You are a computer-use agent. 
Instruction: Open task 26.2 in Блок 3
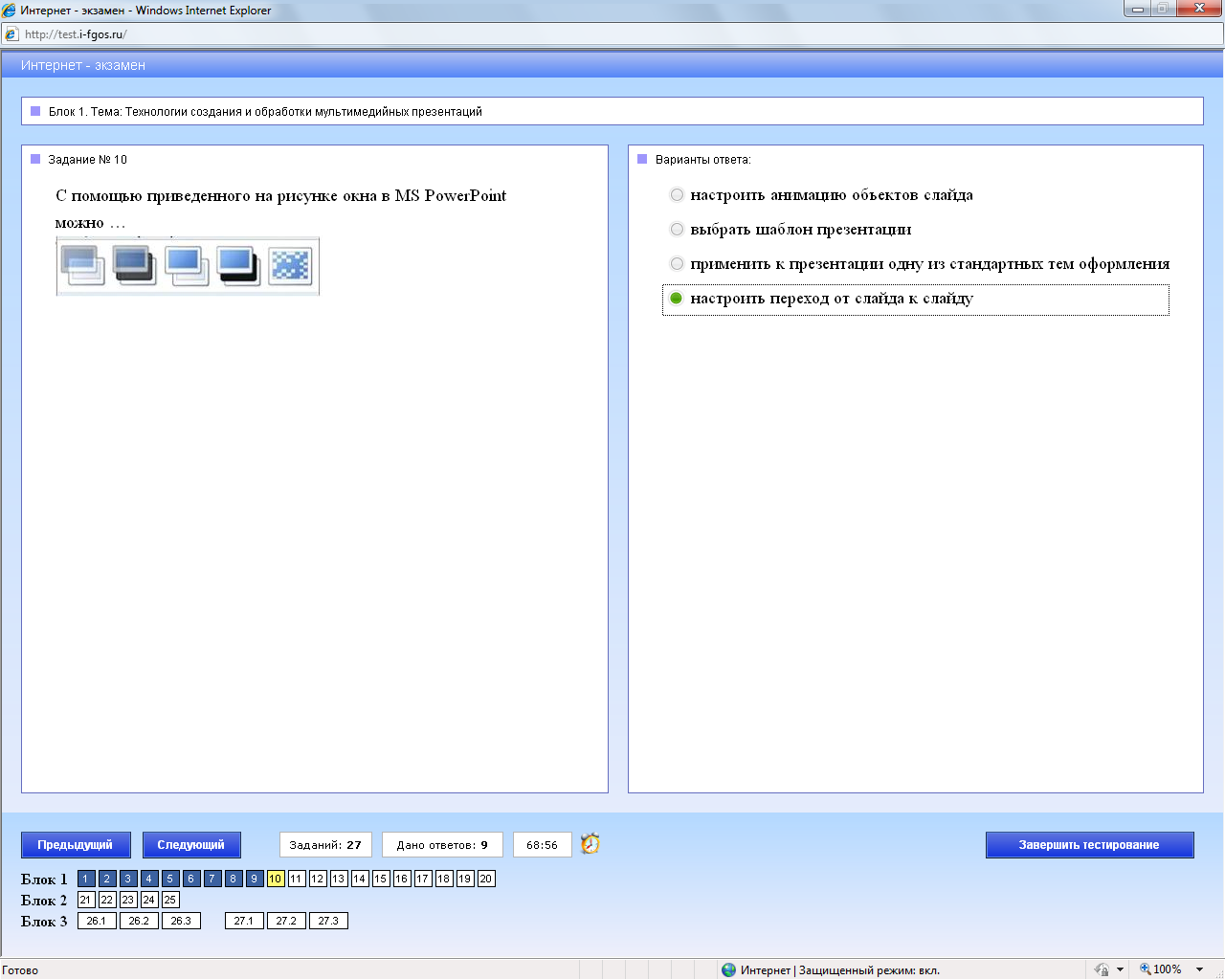tap(139, 921)
